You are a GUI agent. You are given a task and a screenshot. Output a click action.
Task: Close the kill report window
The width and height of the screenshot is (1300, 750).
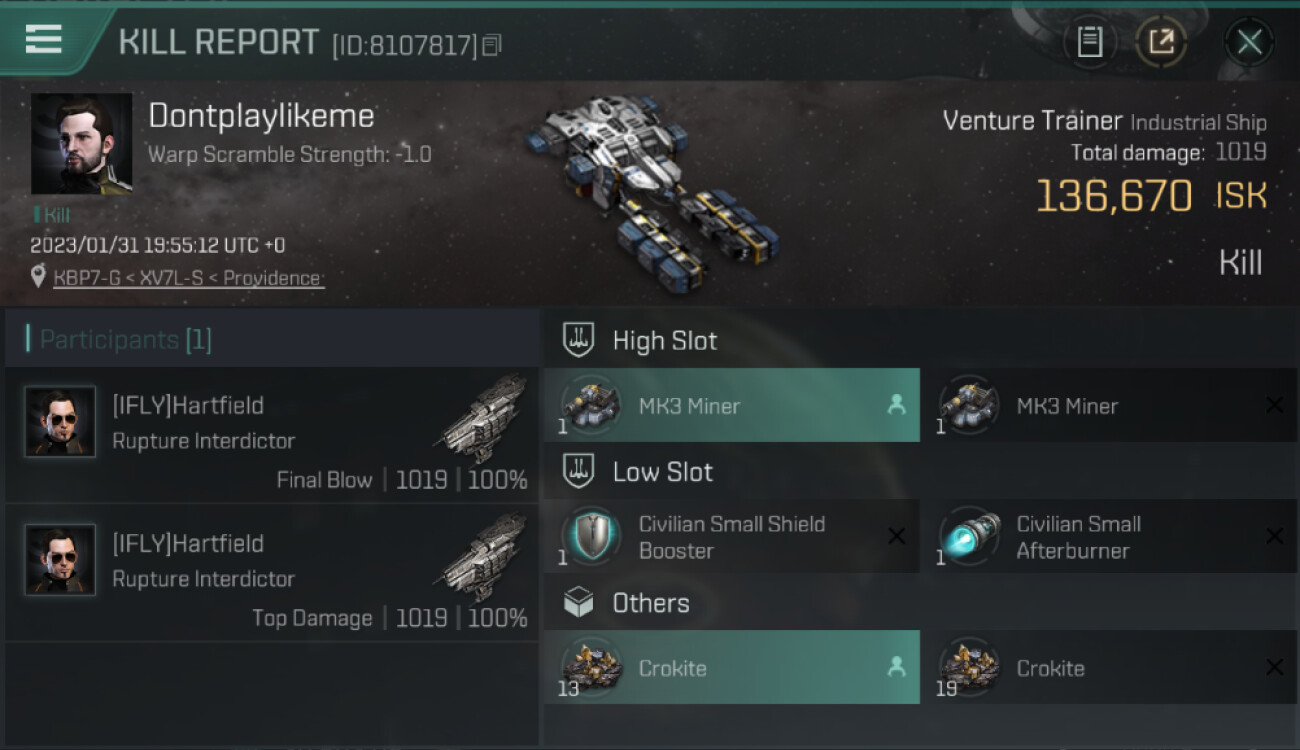click(1249, 42)
